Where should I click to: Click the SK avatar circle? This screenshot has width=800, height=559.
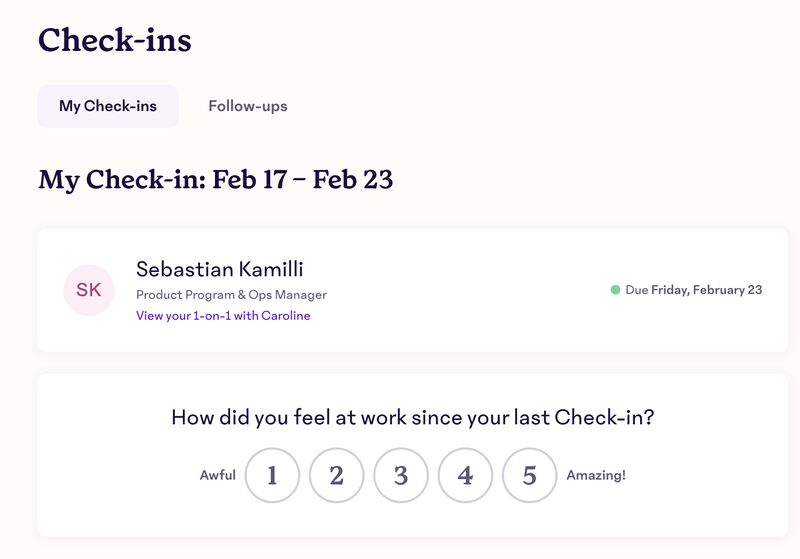pos(89,290)
